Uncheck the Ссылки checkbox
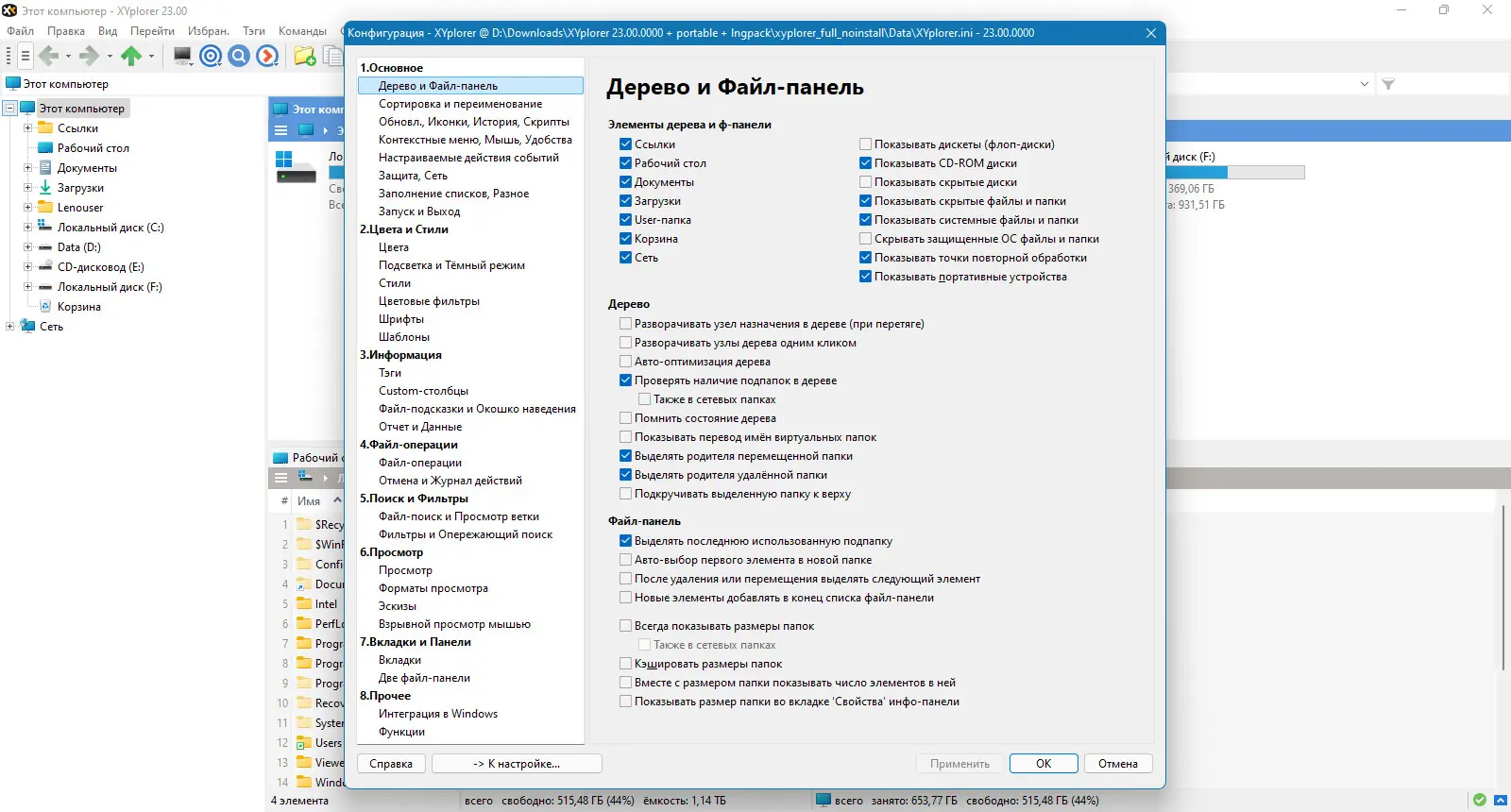 [x=625, y=144]
